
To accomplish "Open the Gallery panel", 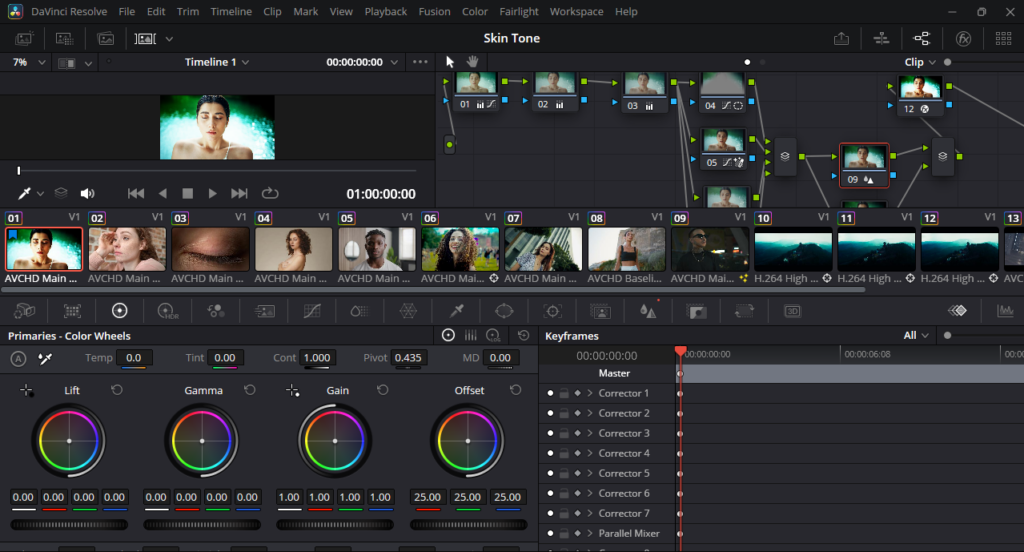I will pos(24,39).
